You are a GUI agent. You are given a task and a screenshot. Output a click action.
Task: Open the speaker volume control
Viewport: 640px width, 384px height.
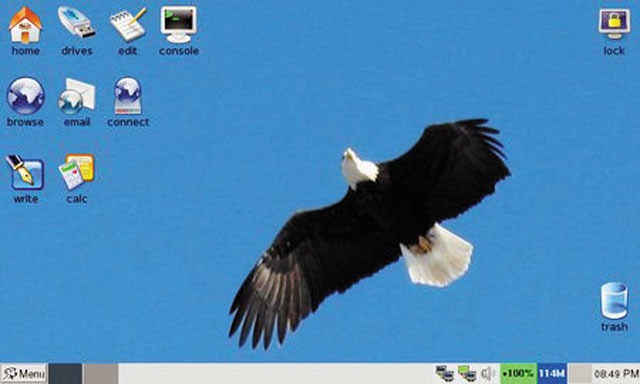487,373
